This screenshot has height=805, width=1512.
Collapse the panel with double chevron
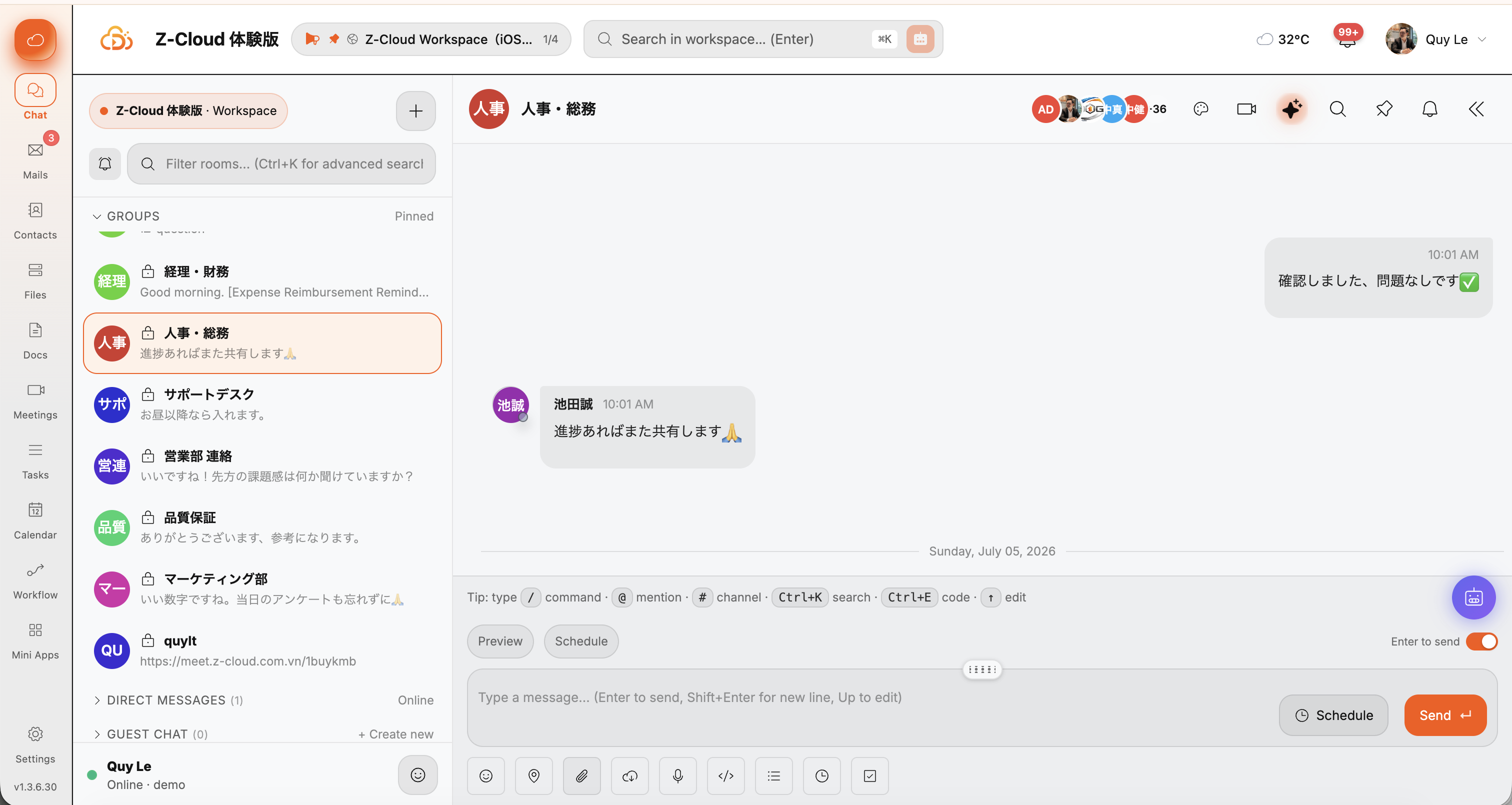pyautogui.click(x=1476, y=109)
